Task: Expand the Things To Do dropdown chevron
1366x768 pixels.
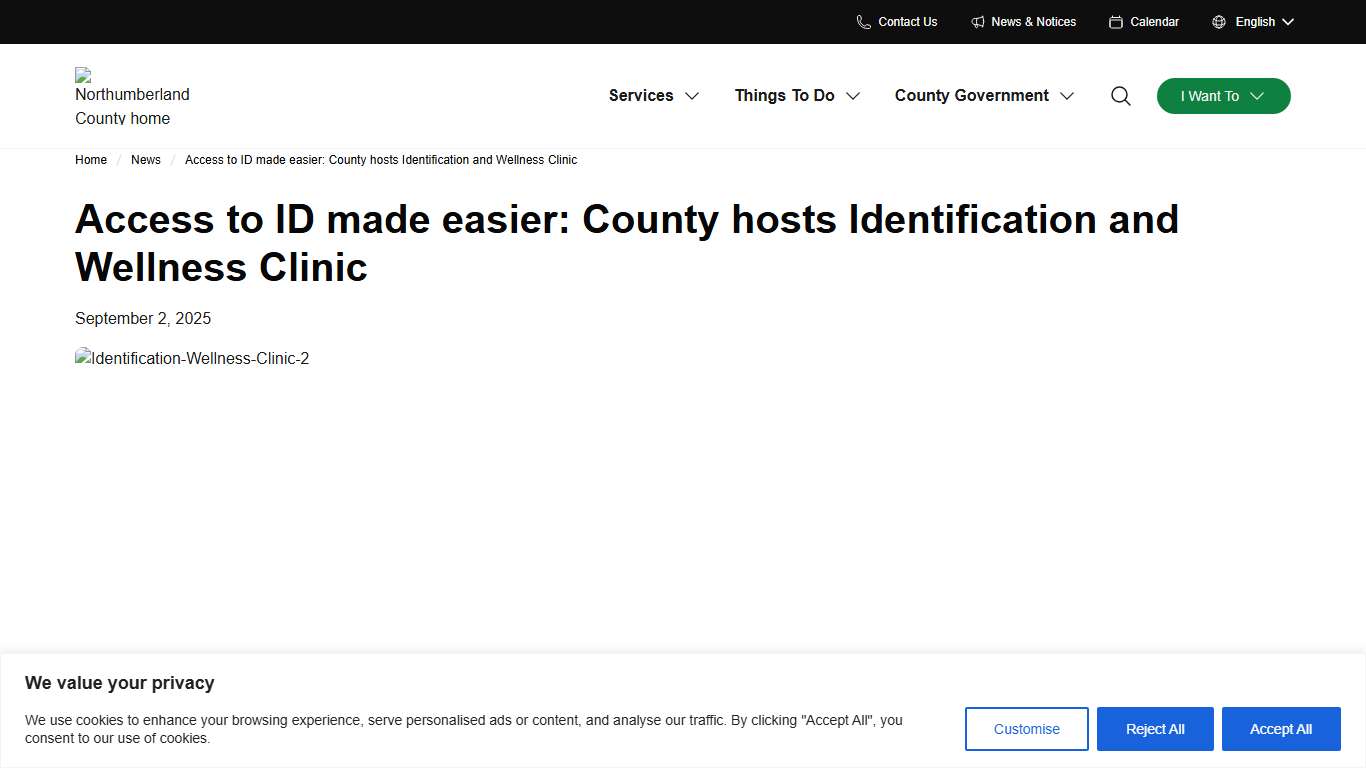Action: coord(853,96)
